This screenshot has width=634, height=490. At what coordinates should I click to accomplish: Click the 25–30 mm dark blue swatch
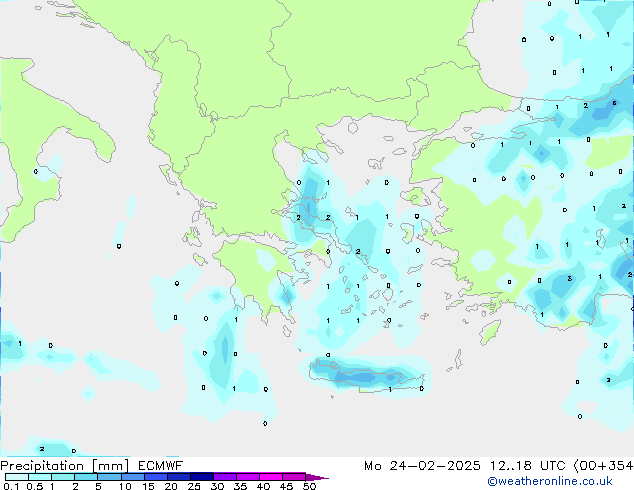click(201, 477)
